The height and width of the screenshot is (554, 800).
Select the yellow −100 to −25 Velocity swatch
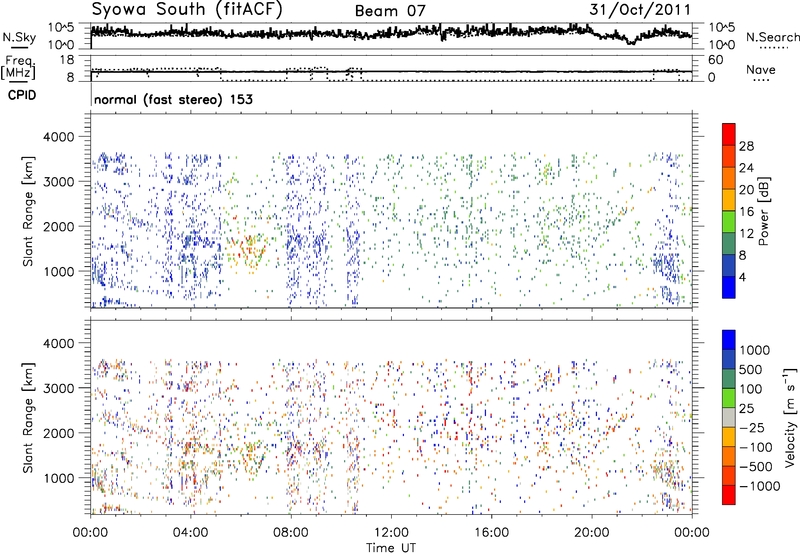click(729, 437)
